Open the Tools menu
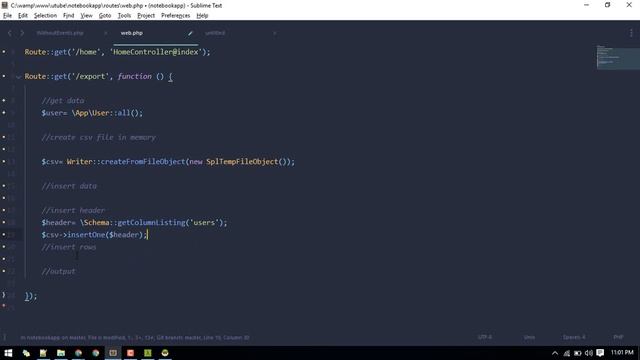Screen dimensions: 640x360 [124, 16]
